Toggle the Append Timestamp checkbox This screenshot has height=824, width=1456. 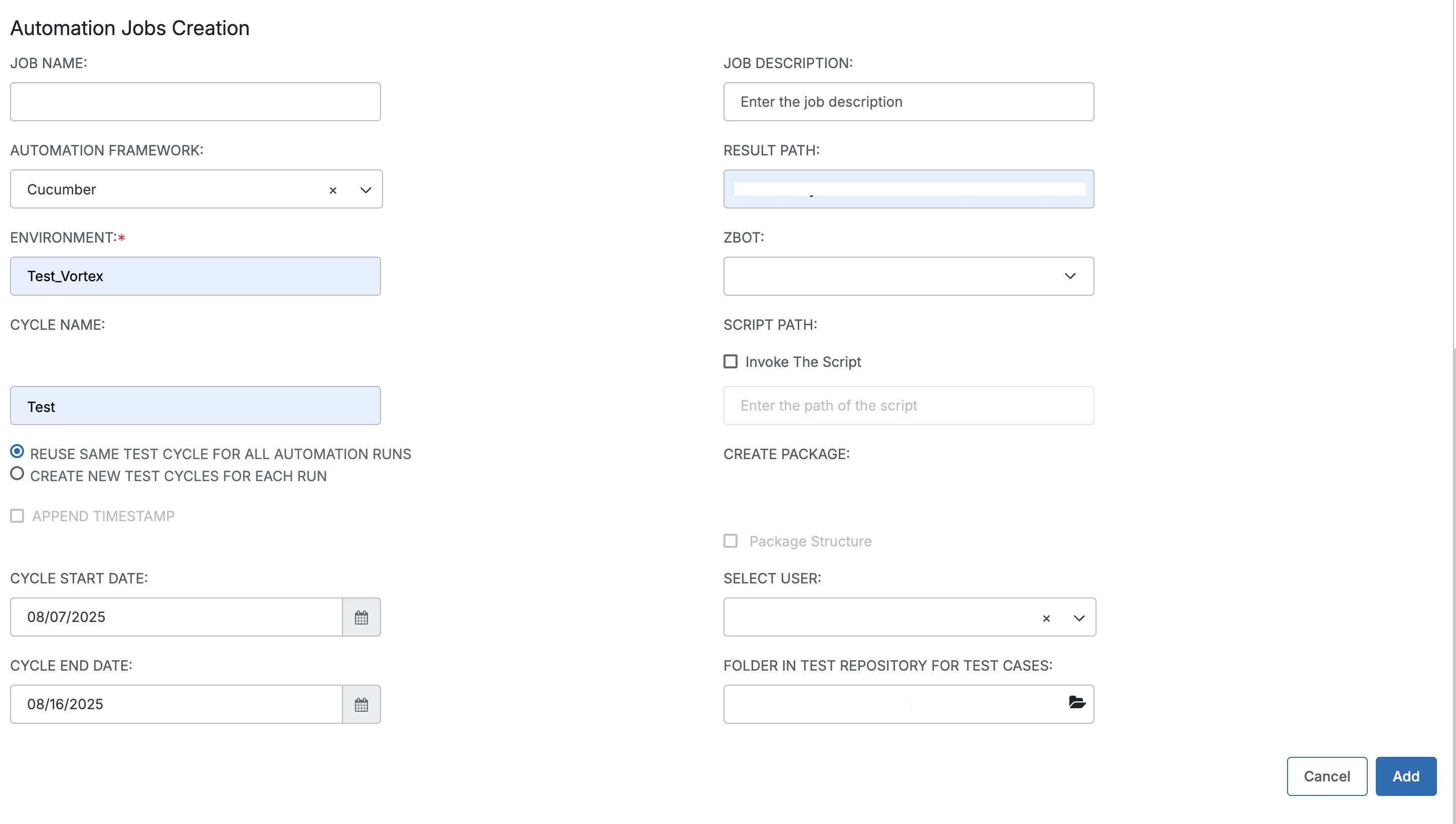pyautogui.click(x=17, y=516)
